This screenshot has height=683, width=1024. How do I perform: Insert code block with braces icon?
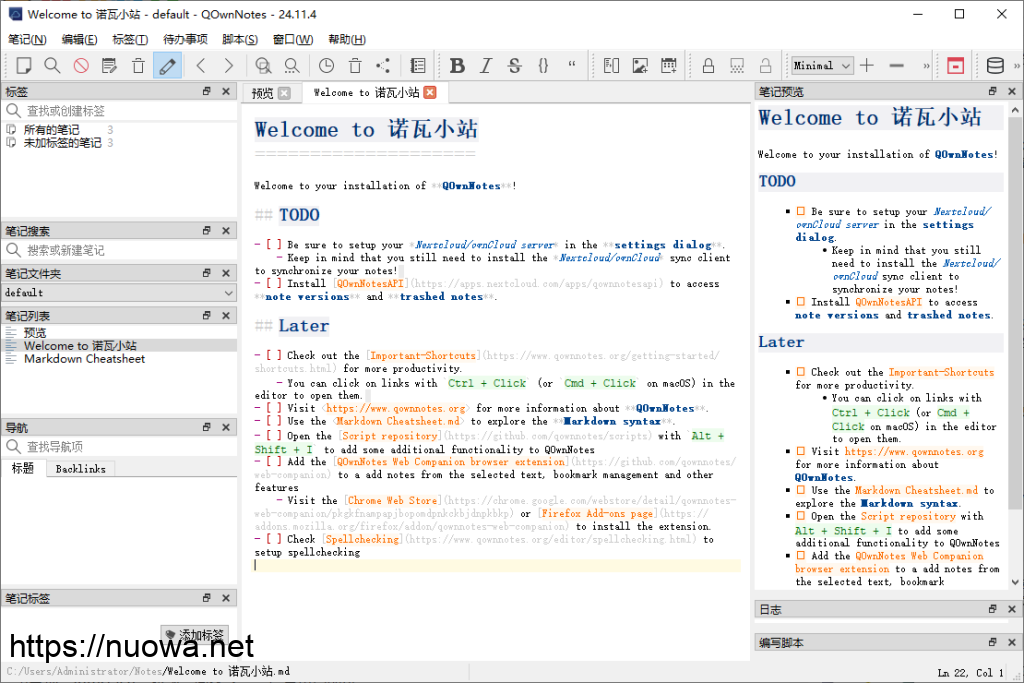pos(543,66)
